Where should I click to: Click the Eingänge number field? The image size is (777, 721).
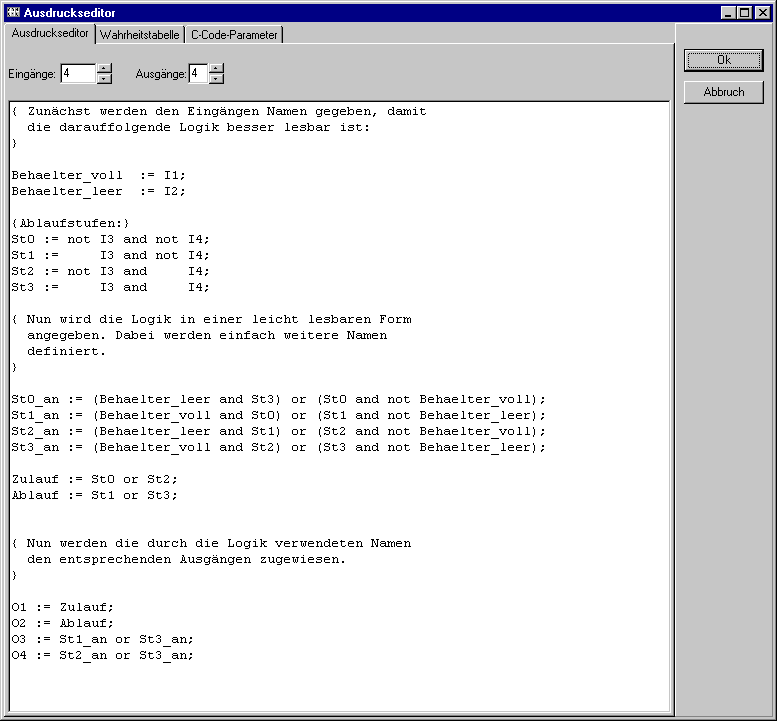coord(78,73)
